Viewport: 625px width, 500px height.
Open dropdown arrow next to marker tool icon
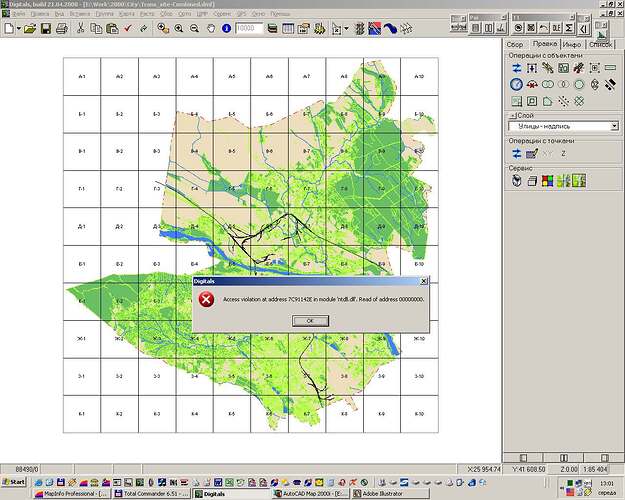pyautogui.click(x=346, y=28)
